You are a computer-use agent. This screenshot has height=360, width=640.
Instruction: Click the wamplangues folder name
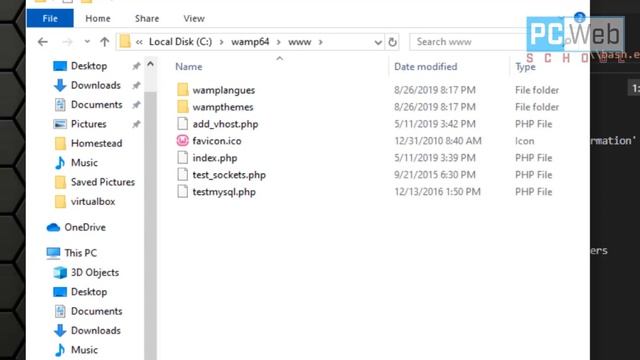point(224,90)
